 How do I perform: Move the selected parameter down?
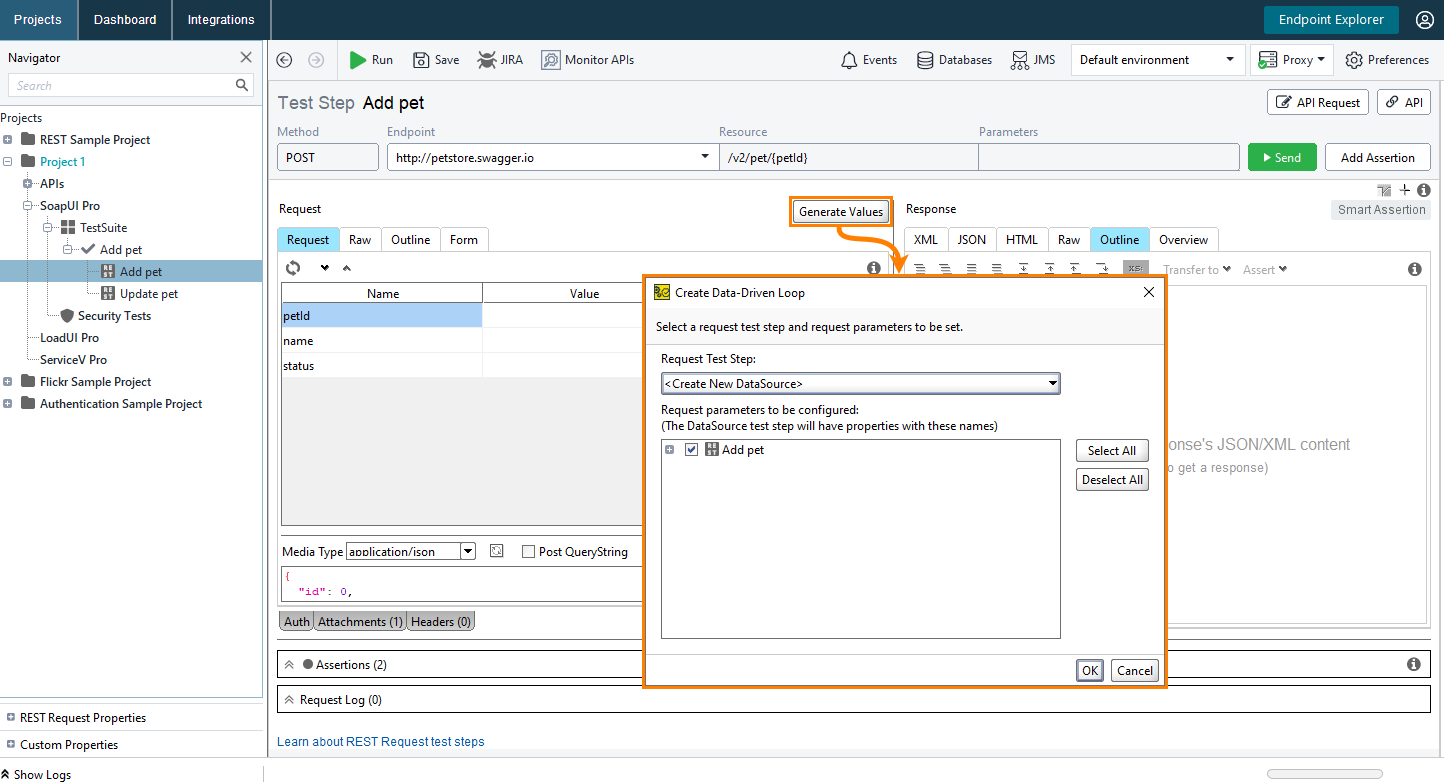click(x=325, y=268)
